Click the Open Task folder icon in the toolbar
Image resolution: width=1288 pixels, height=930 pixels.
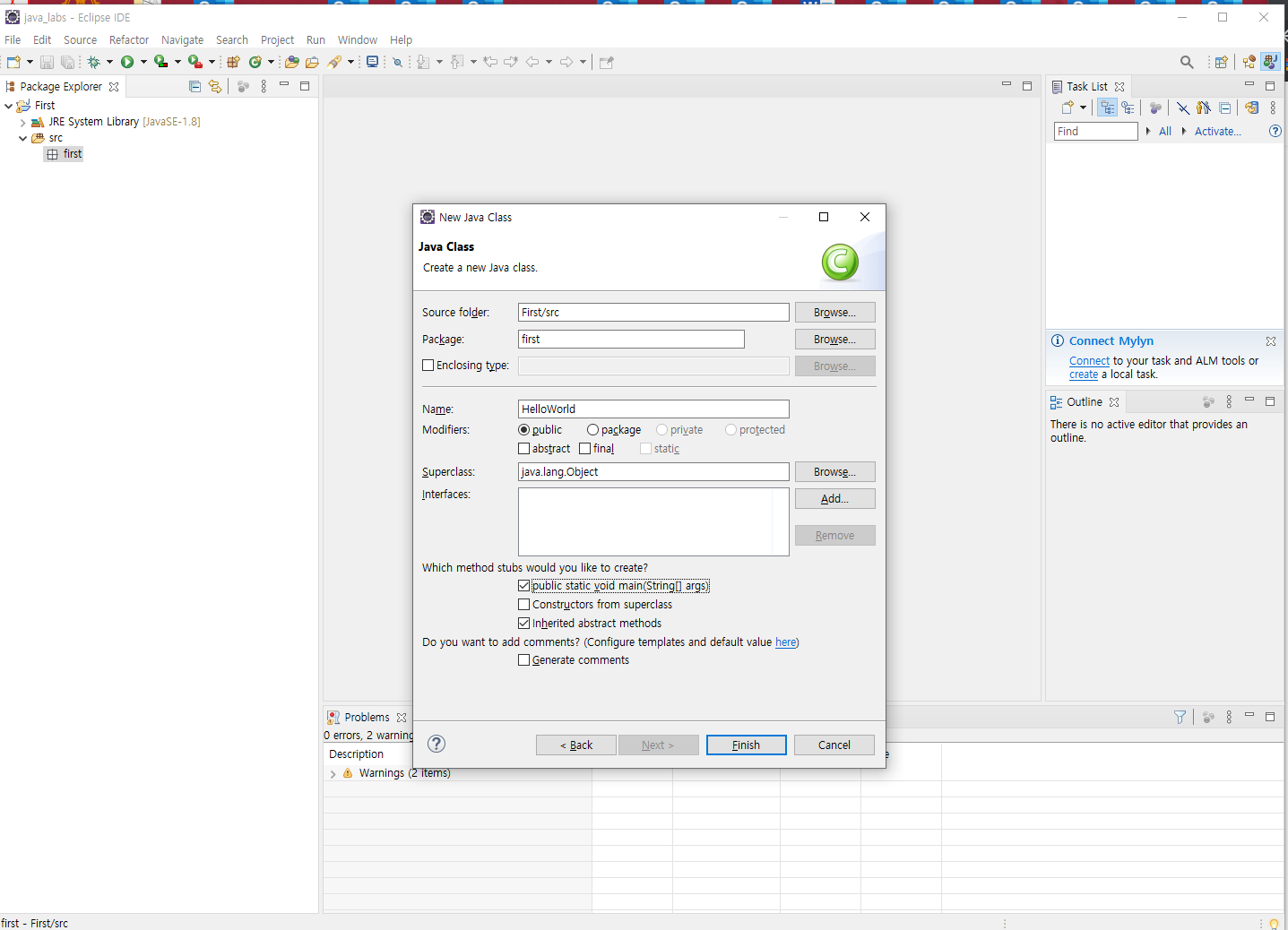312,62
